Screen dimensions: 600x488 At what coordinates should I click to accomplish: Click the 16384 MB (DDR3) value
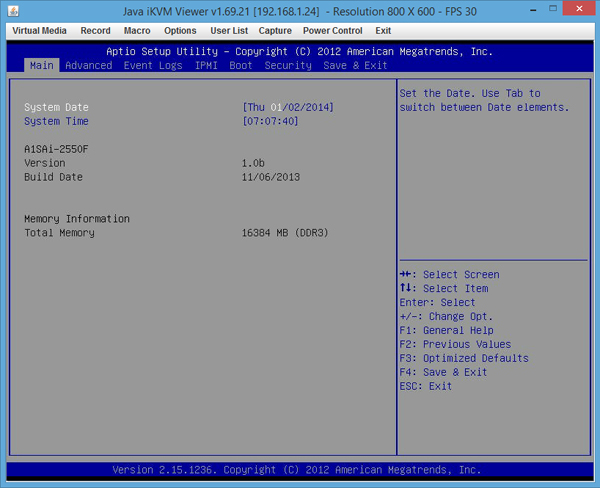285,233
